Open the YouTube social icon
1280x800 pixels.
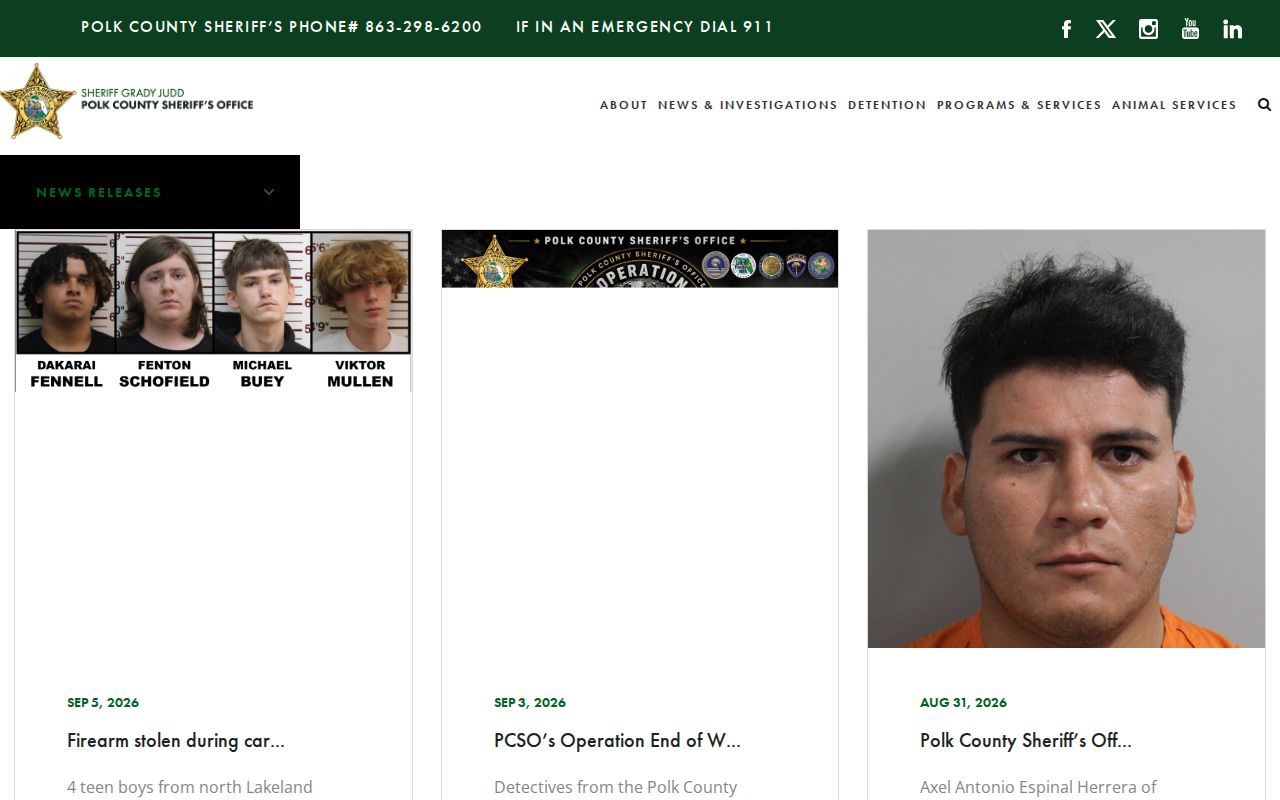[x=1190, y=28]
